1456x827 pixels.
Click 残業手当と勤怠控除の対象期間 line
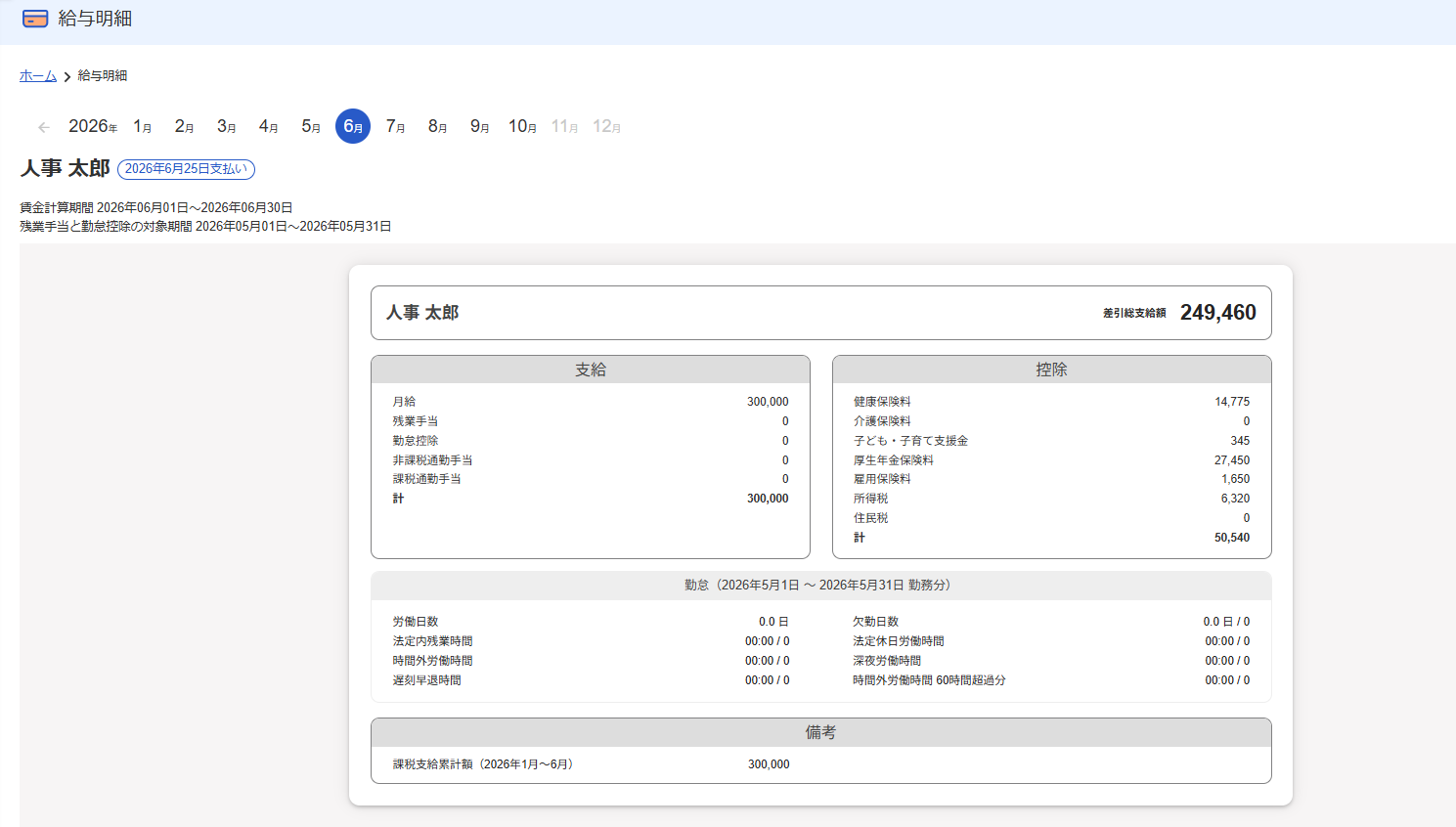coord(205,227)
